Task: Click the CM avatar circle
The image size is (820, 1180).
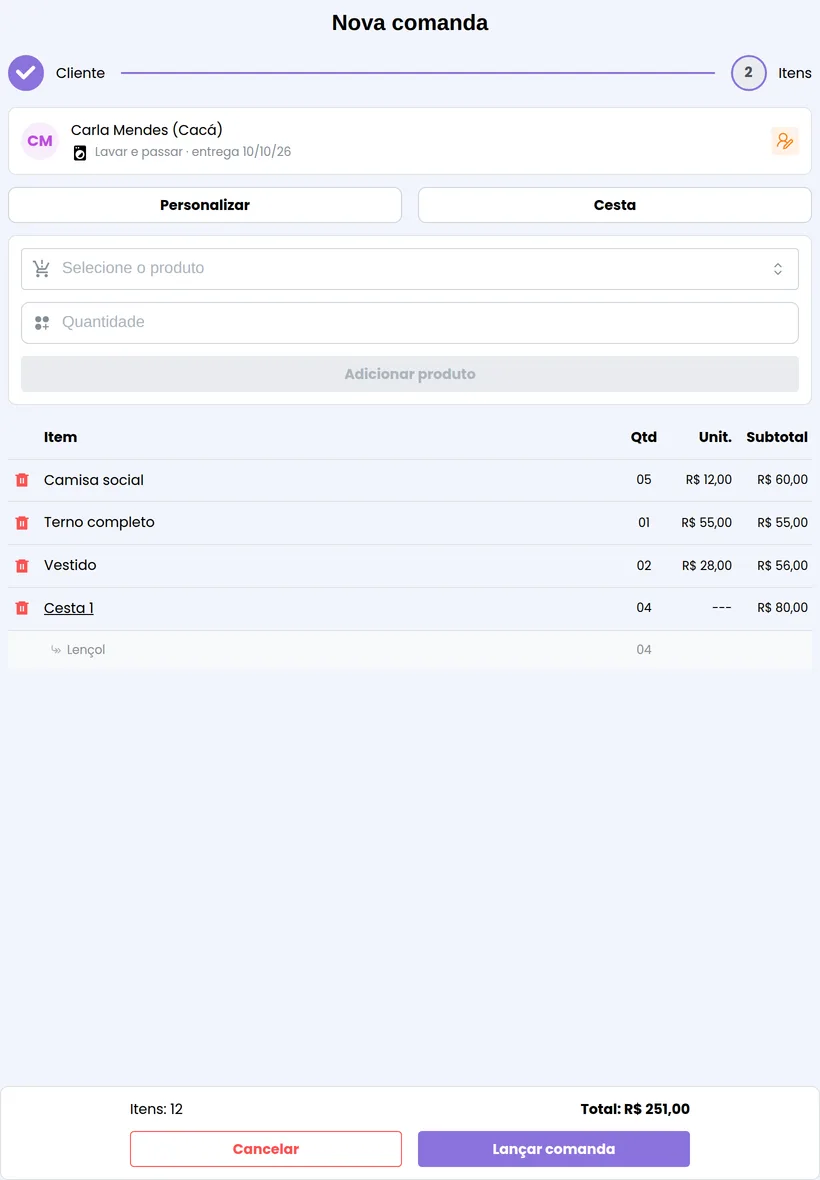Action: tap(40, 141)
